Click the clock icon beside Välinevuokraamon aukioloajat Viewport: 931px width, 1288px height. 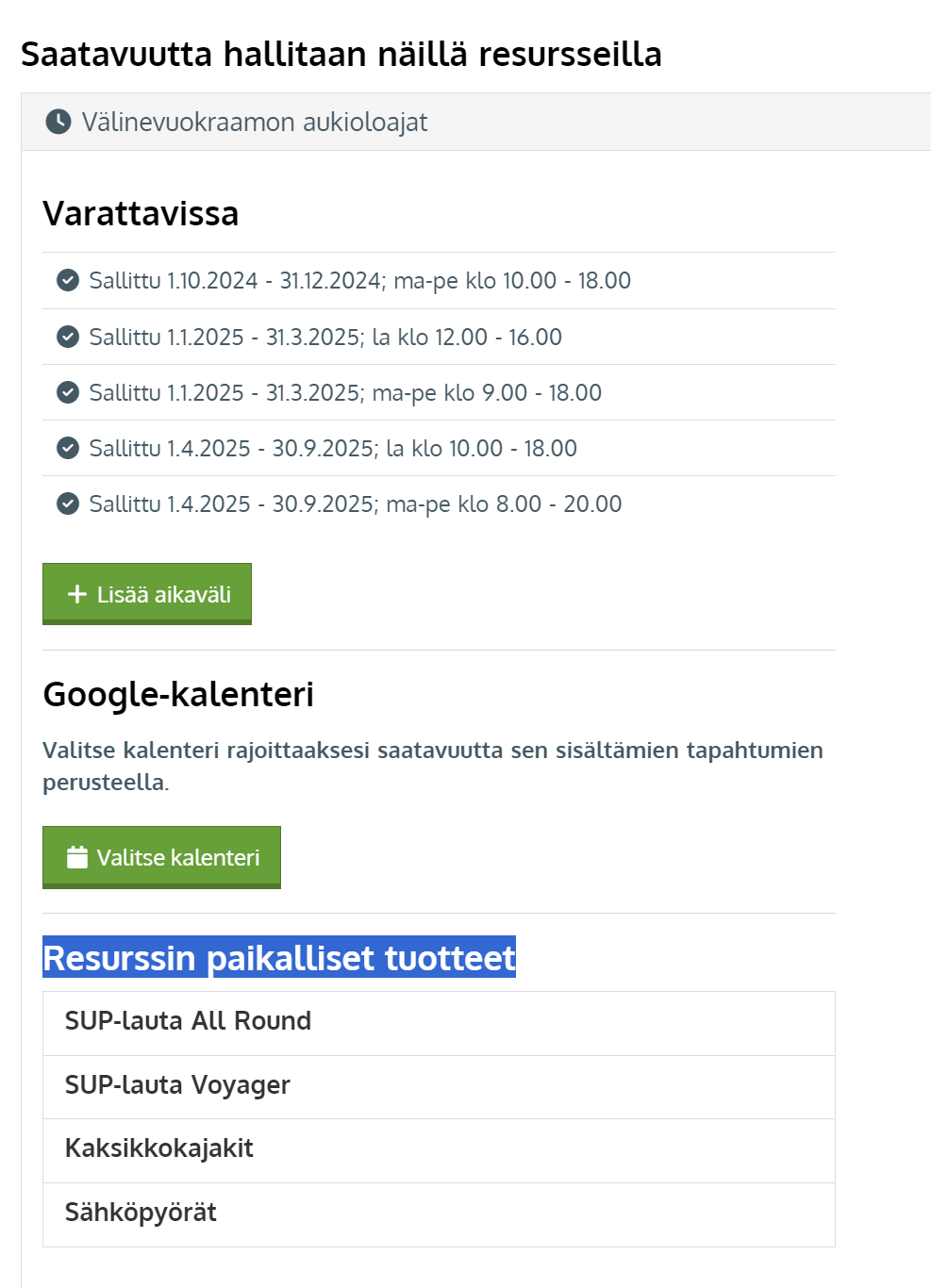pos(58,122)
